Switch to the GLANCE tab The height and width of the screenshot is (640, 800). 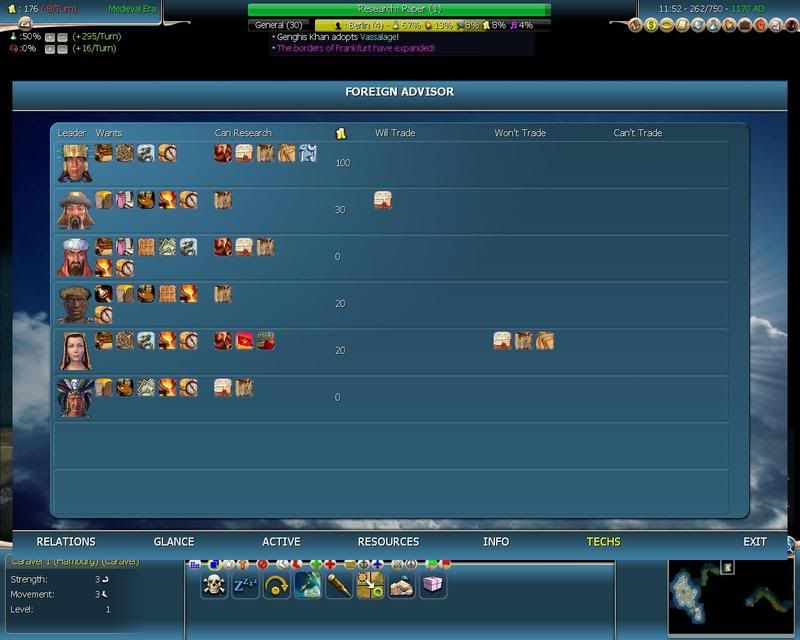click(174, 541)
